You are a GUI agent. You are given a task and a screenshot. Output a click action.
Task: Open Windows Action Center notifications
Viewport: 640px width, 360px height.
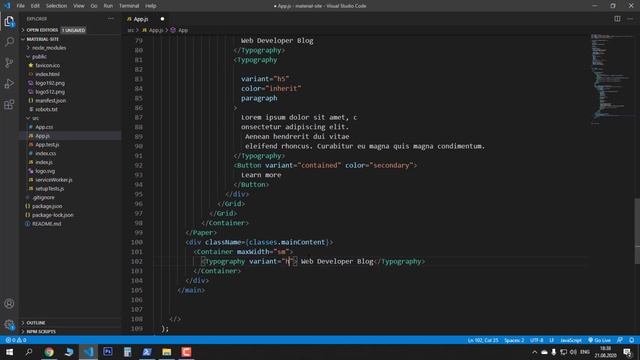627,352
